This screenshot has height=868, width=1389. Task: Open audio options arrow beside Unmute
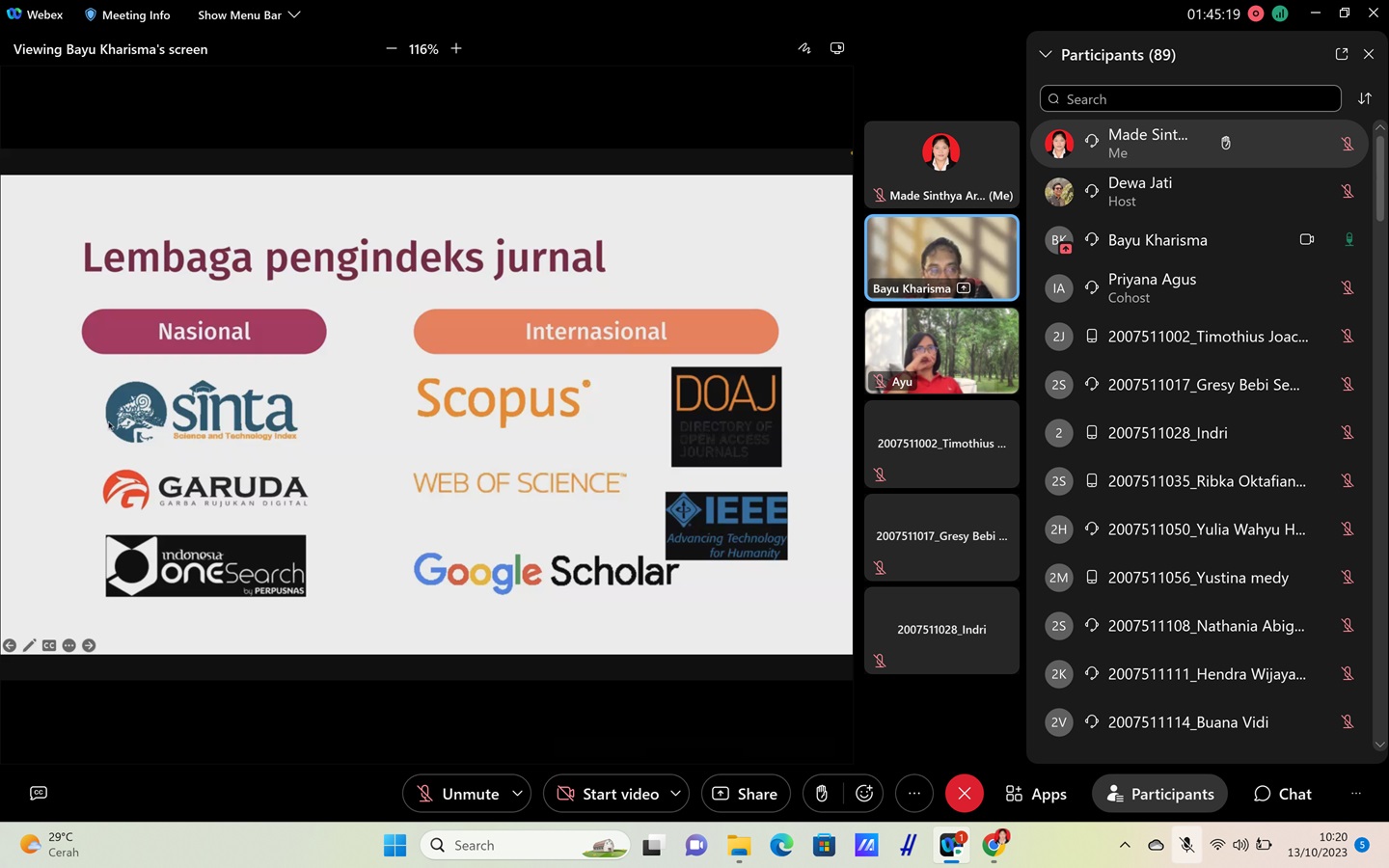pyautogui.click(x=518, y=794)
